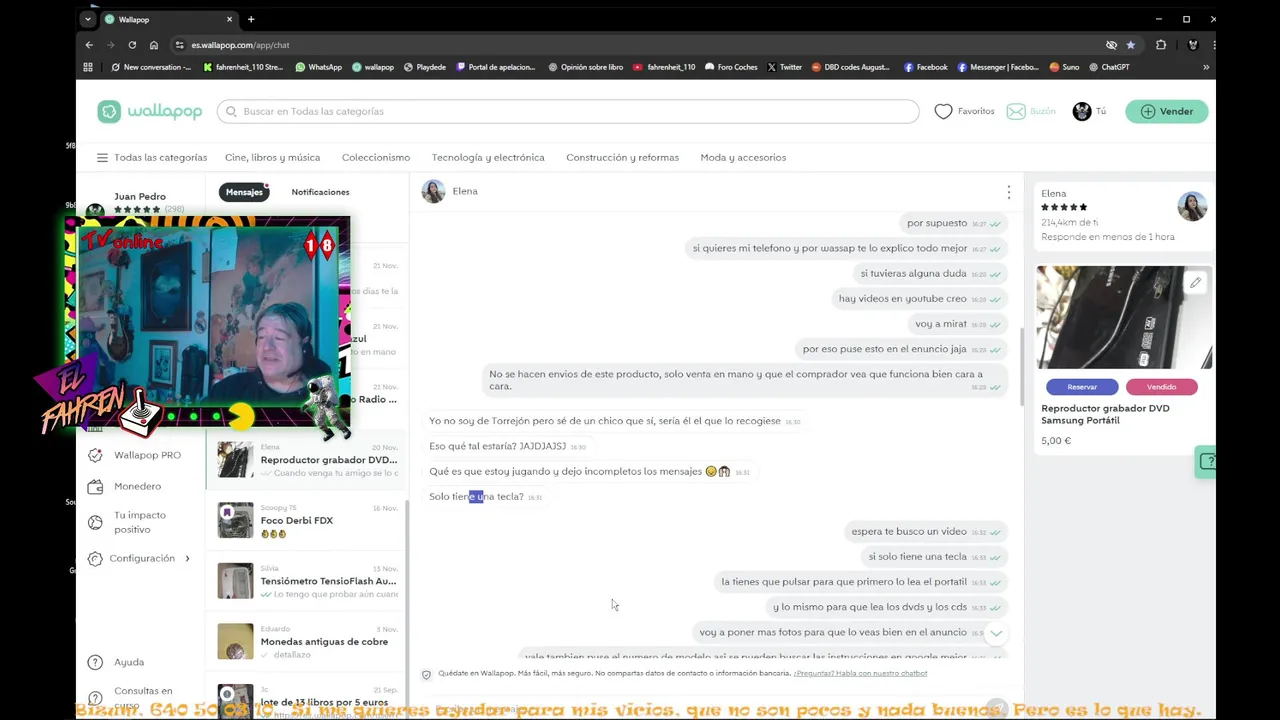Click the Vender button
Screen dimensions: 1280x720
[x=1166, y=111]
